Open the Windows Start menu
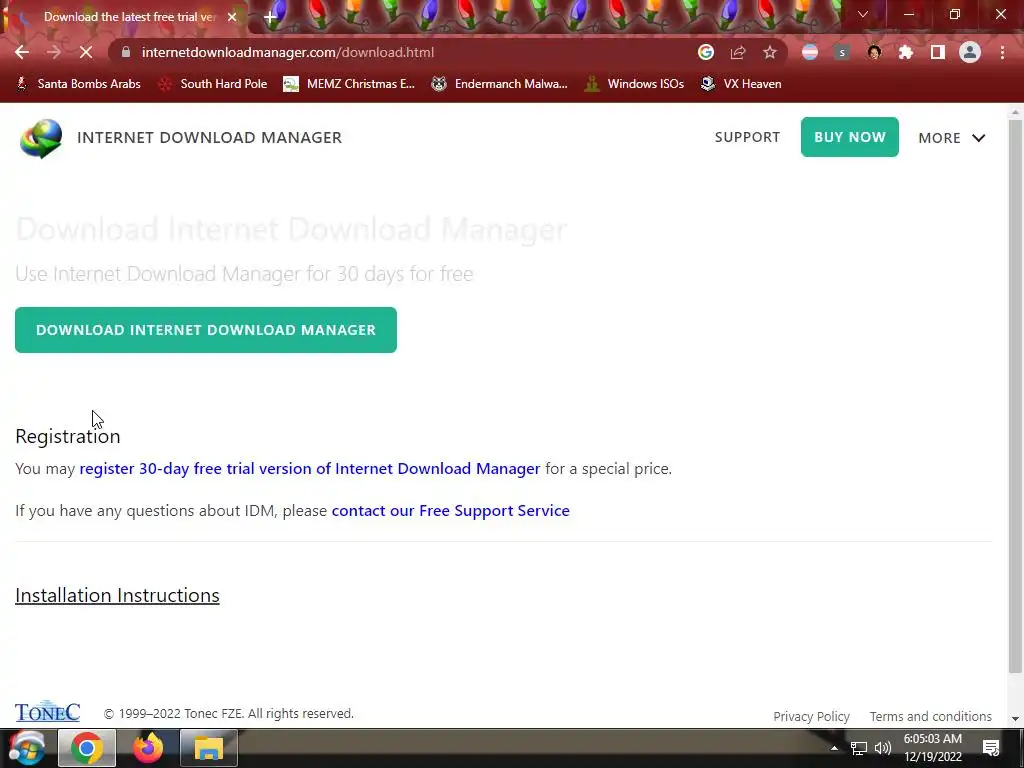The height and width of the screenshot is (768, 1024). click(27, 748)
